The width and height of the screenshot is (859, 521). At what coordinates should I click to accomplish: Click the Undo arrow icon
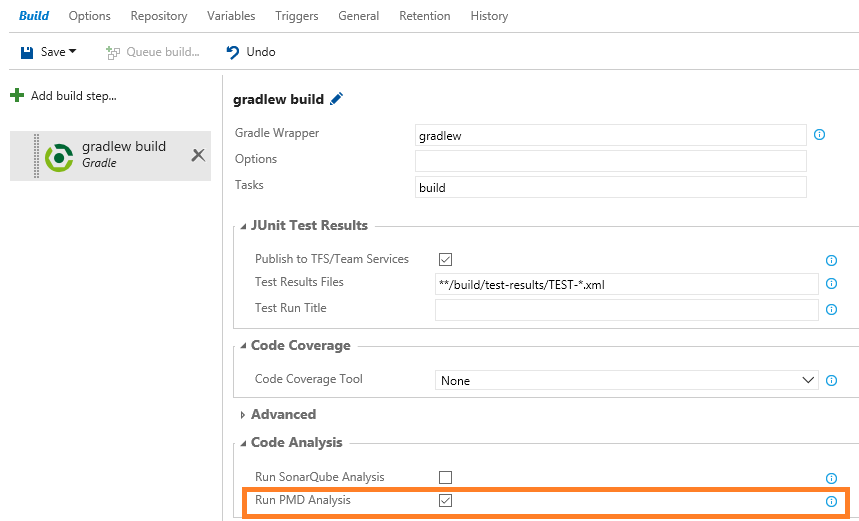[x=233, y=52]
